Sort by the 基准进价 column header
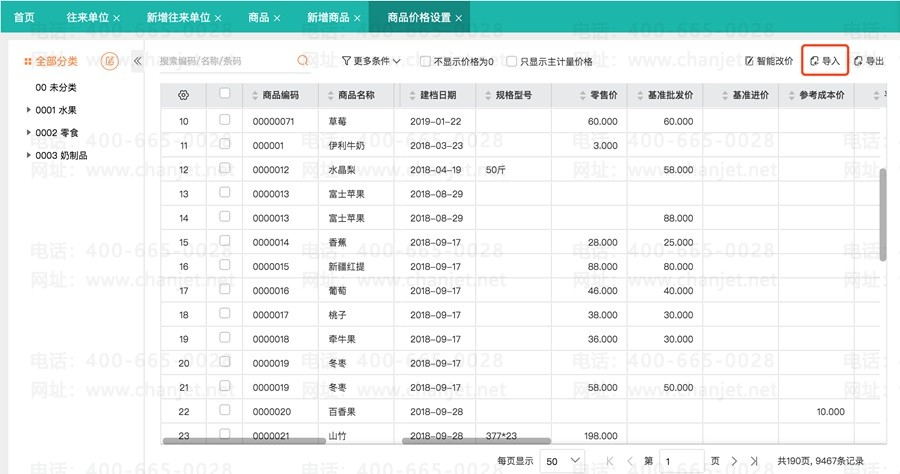 [x=751, y=95]
